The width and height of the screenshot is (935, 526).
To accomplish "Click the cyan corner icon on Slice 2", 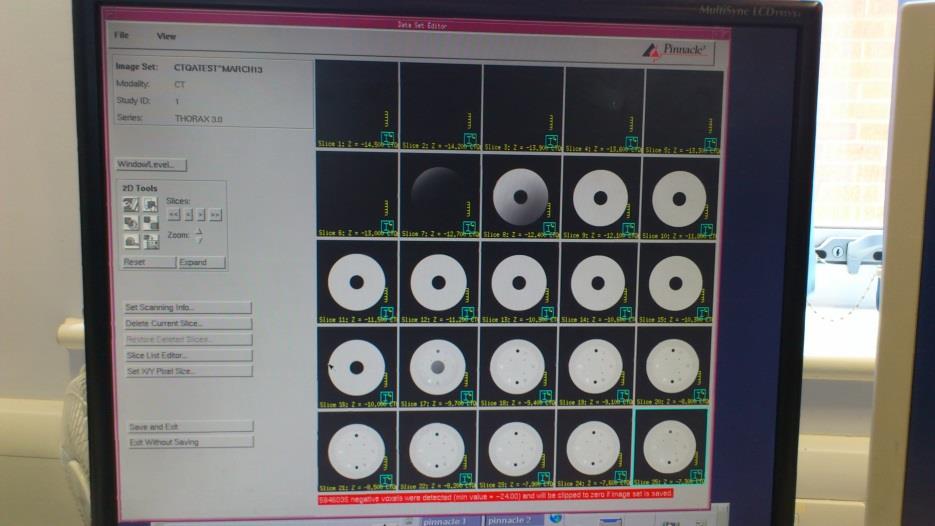I will (470, 140).
